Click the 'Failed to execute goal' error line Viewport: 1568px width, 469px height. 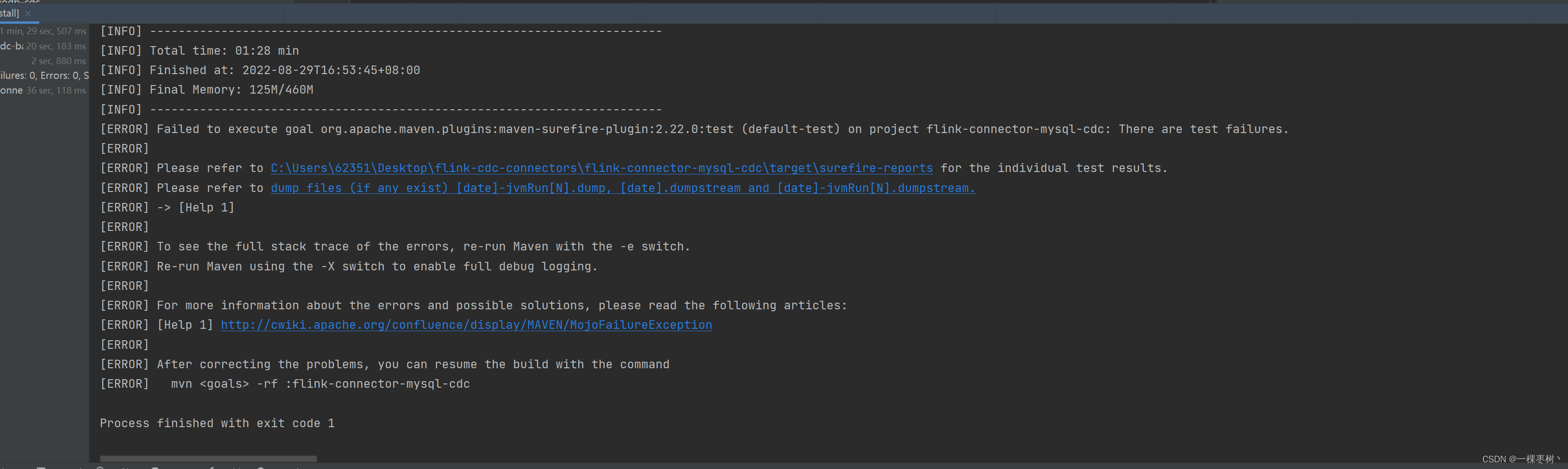click(694, 129)
